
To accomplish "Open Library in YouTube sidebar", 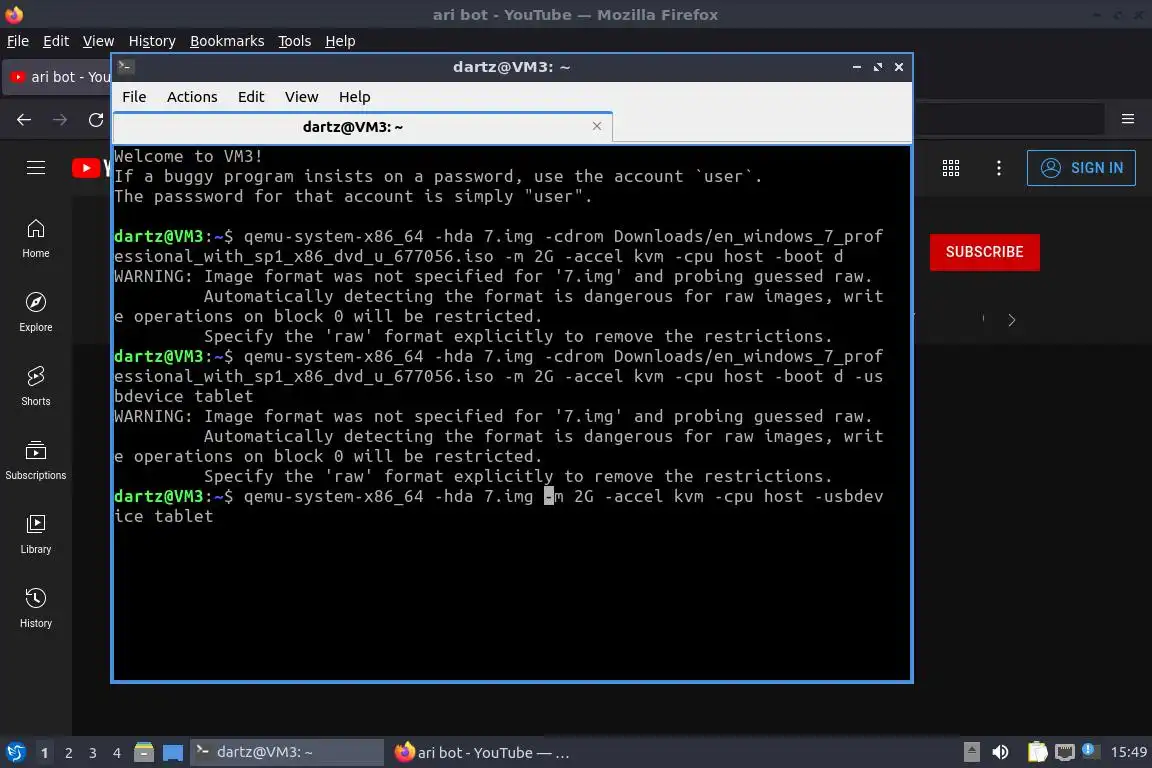I will click(35, 534).
